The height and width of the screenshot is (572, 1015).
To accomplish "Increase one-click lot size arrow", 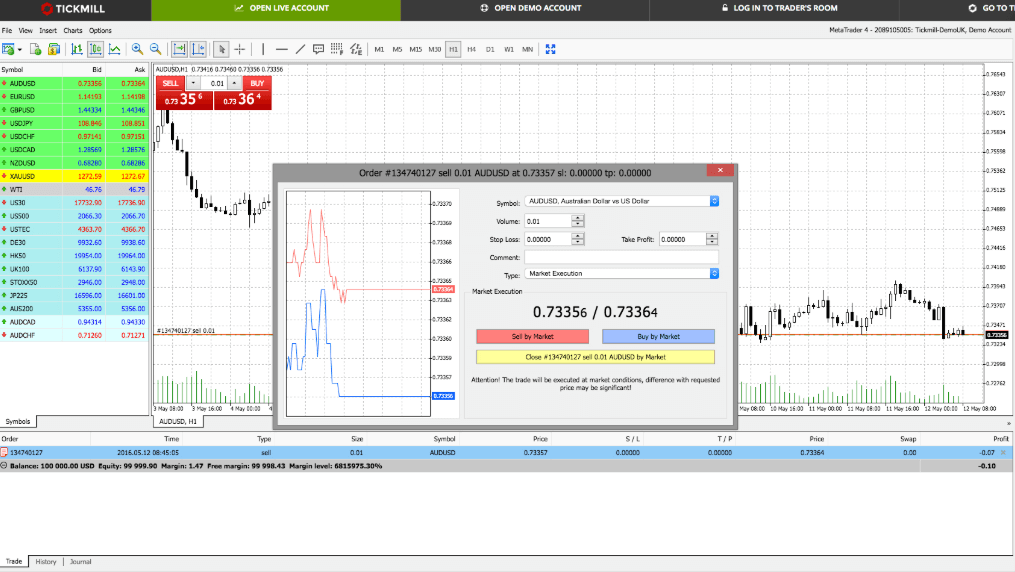I will click(234, 83).
